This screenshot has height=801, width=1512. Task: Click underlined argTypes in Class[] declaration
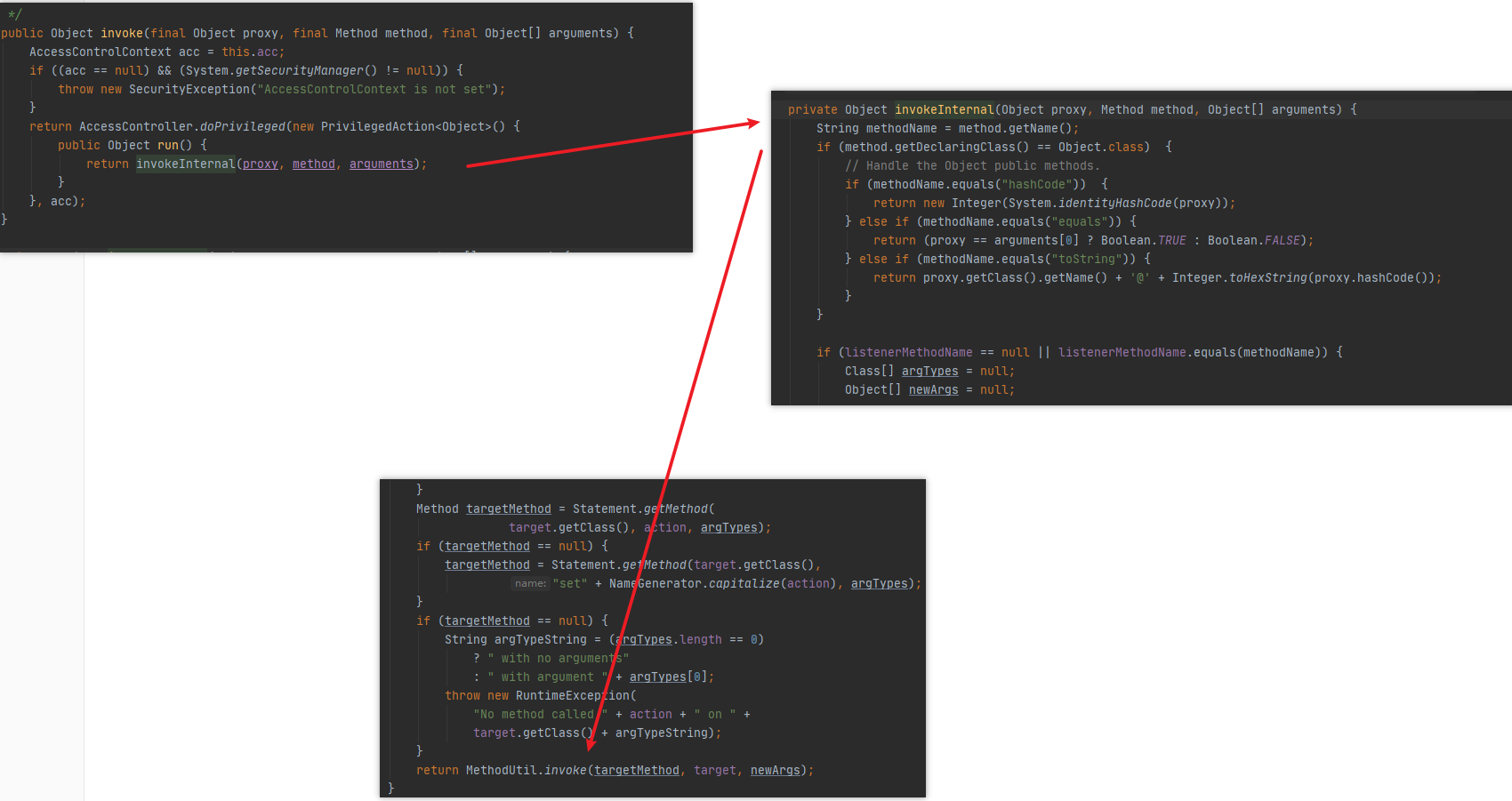[x=929, y=372]
